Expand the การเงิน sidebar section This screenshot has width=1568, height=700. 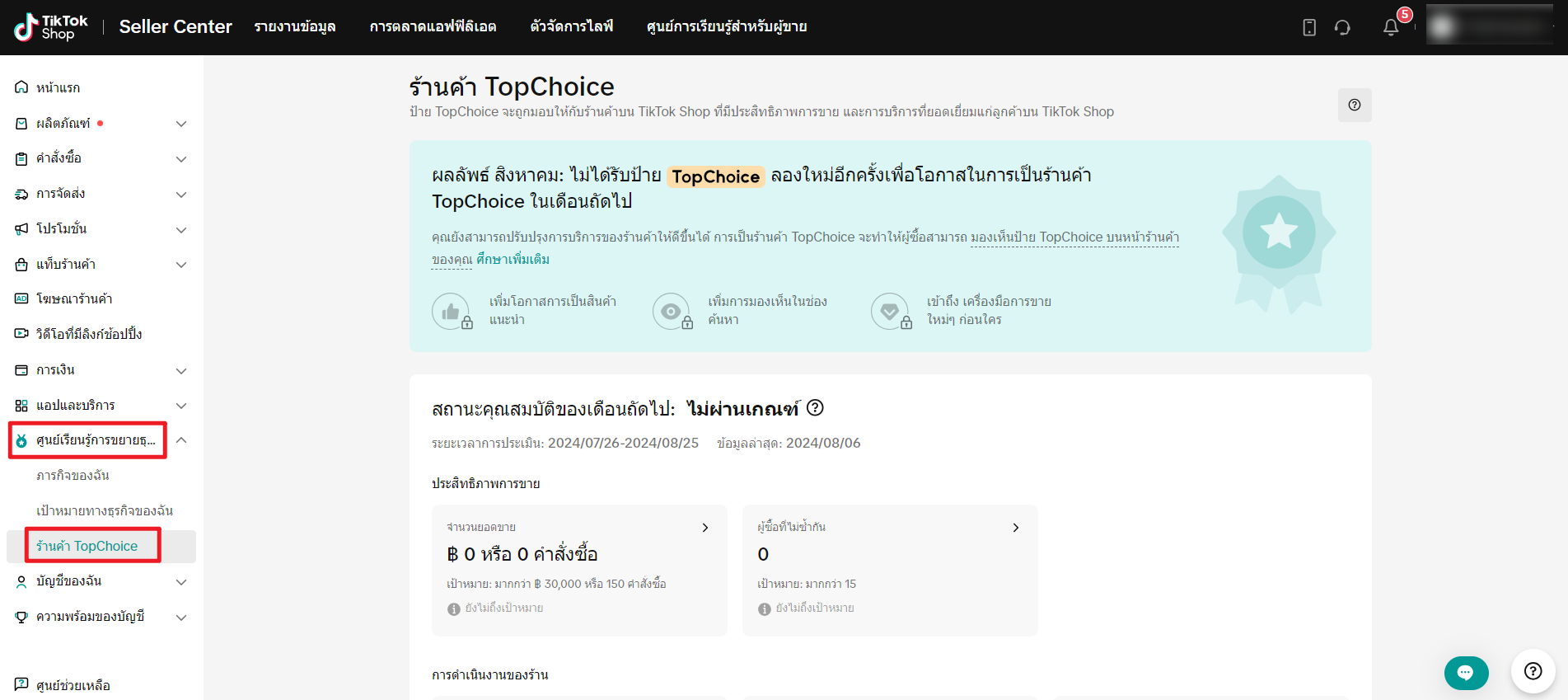181,371
